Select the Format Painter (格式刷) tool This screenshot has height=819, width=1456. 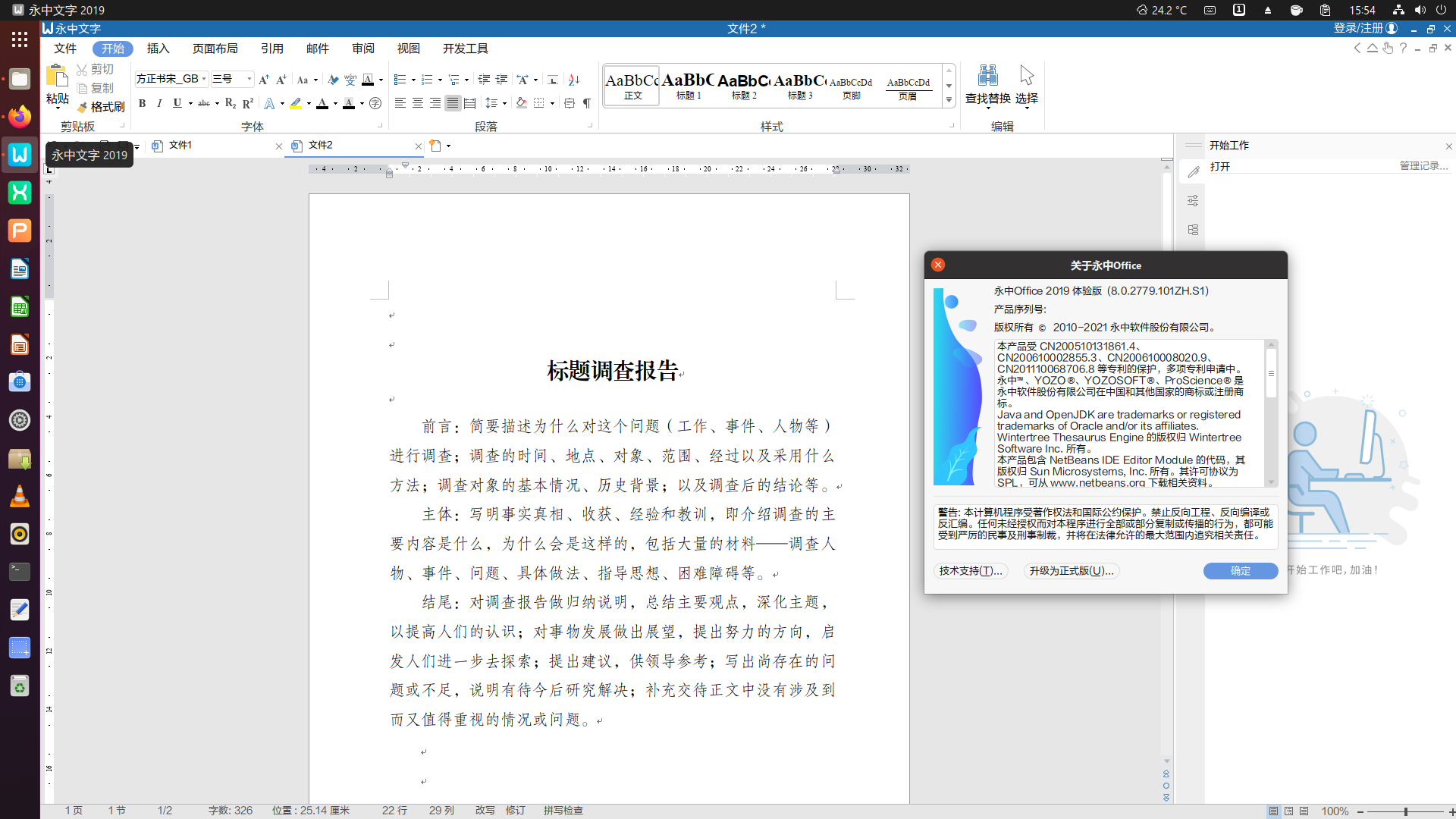[101, 107]
